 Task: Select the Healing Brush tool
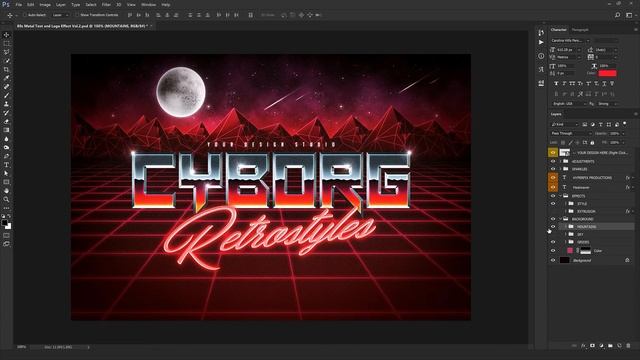click(6, 87)
